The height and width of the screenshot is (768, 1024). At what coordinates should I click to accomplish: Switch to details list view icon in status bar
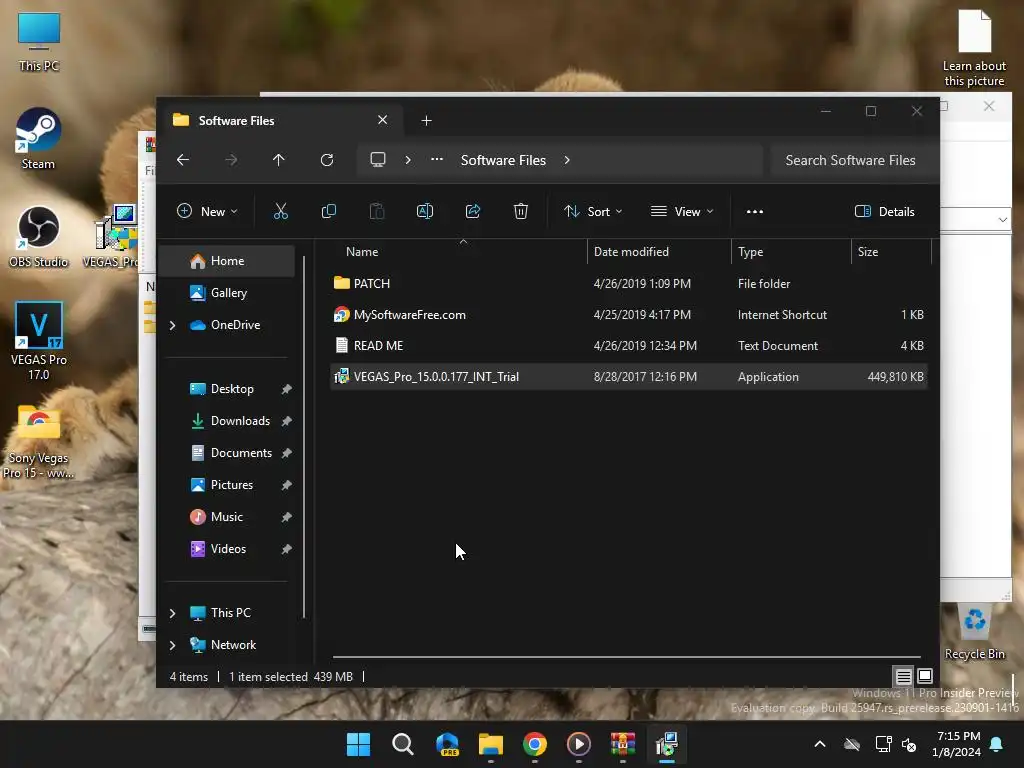click(x=903, y=677)
